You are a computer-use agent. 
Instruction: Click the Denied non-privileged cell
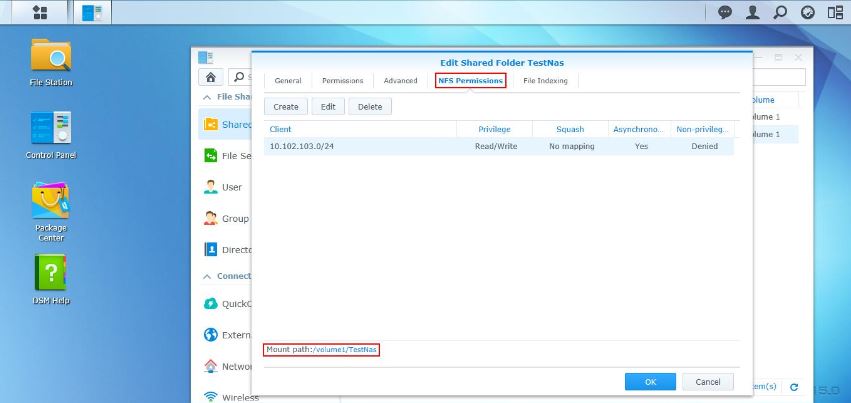pos(704,146)
